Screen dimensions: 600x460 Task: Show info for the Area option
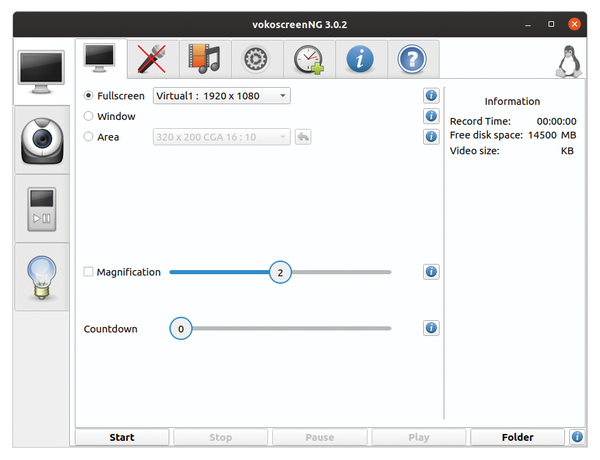[431, 136]
